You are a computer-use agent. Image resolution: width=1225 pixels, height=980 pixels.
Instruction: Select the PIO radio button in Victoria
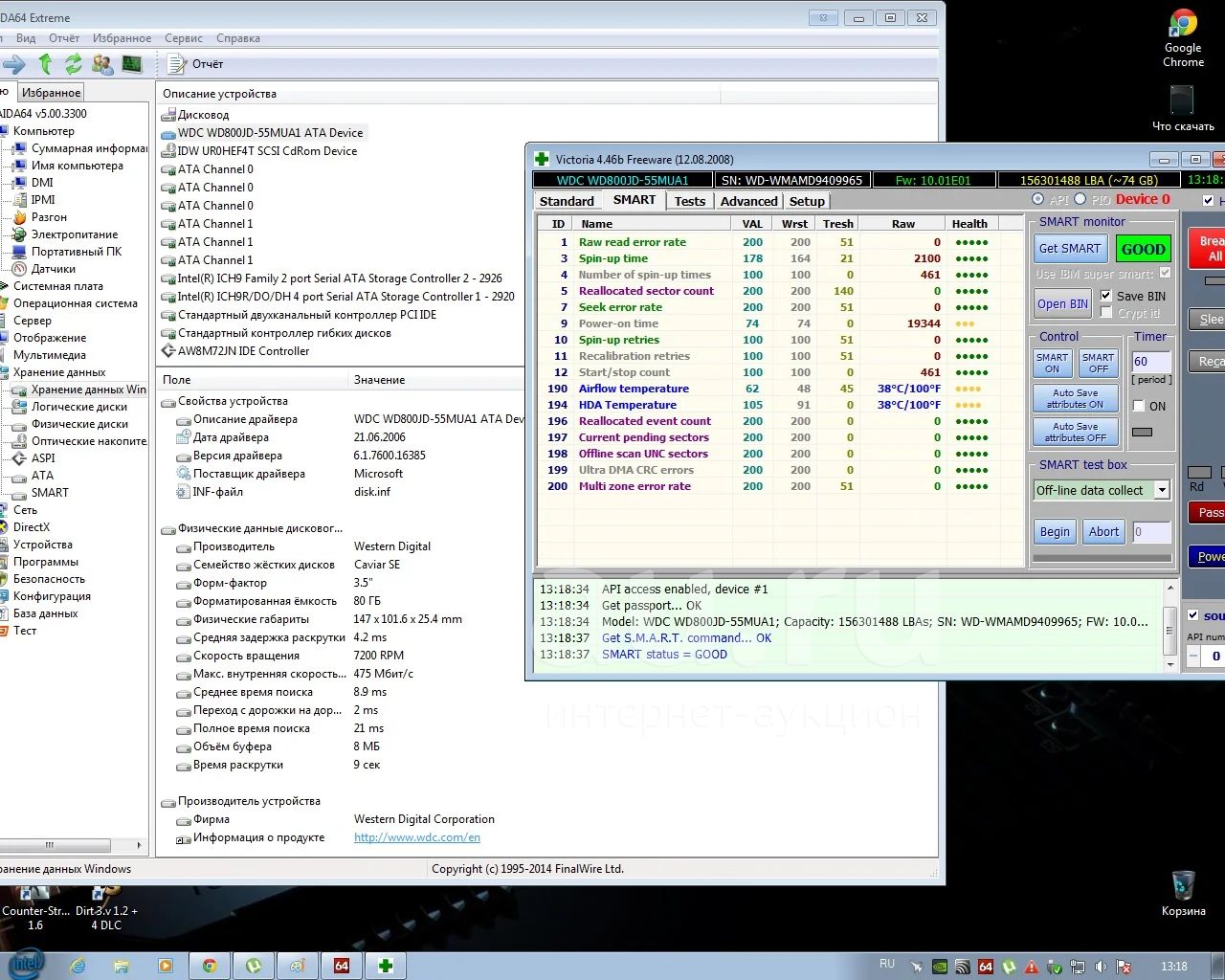(x=1080, y=199)
